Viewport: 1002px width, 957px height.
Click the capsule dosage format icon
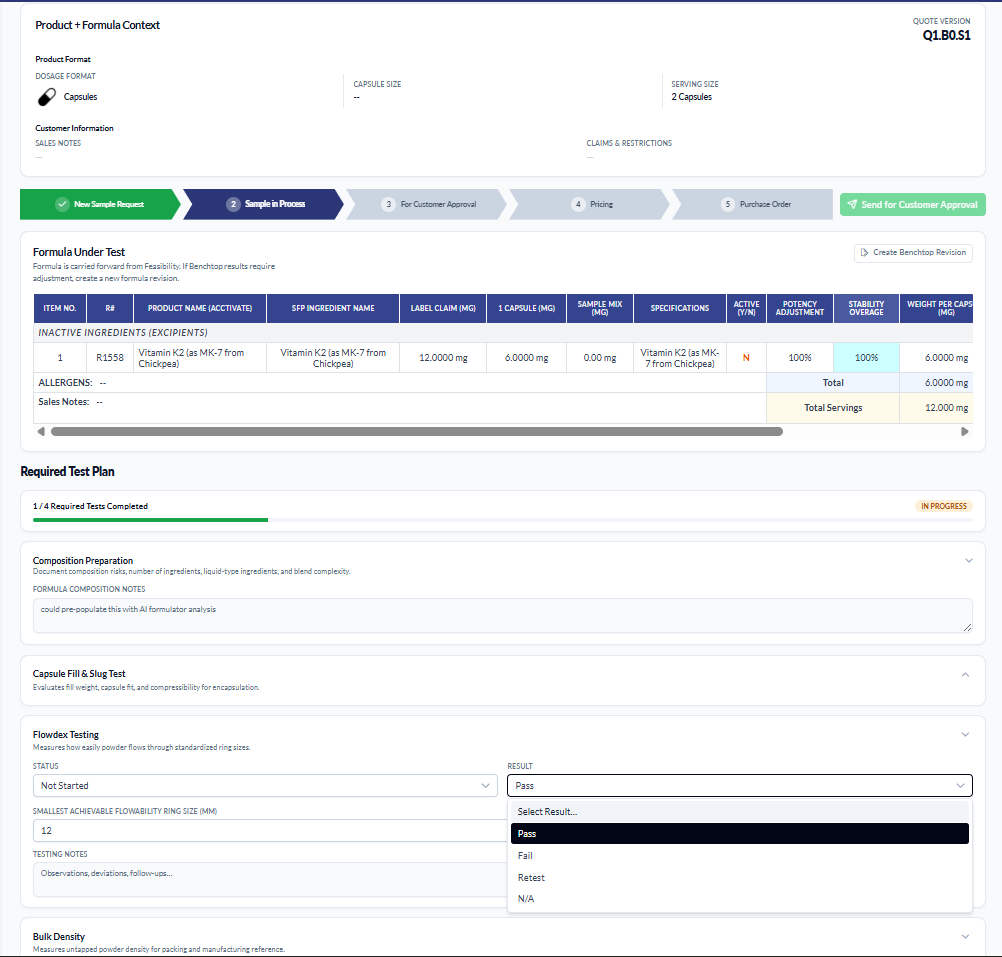[x=47, y=96]
